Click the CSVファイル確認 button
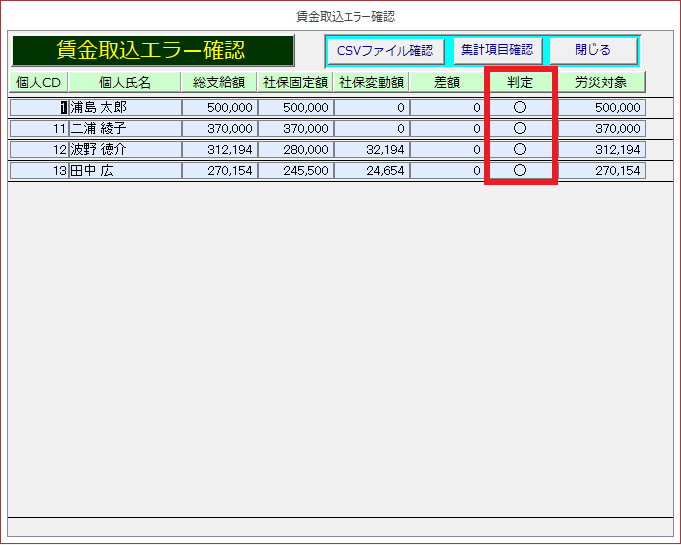681x545 pixels. pyautogui.click(x=385, y=51)
